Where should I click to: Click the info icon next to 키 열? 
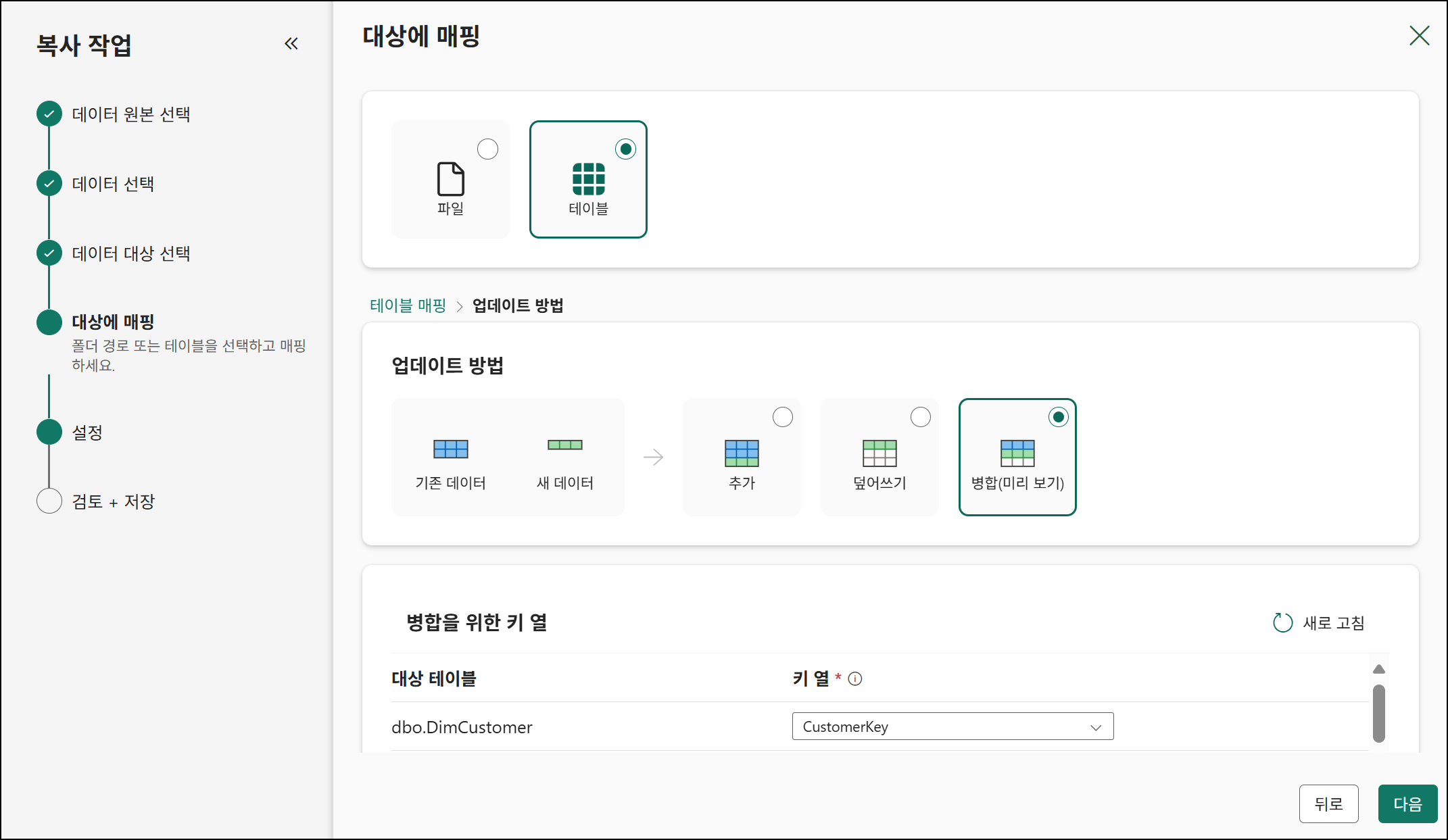(855, 678)
